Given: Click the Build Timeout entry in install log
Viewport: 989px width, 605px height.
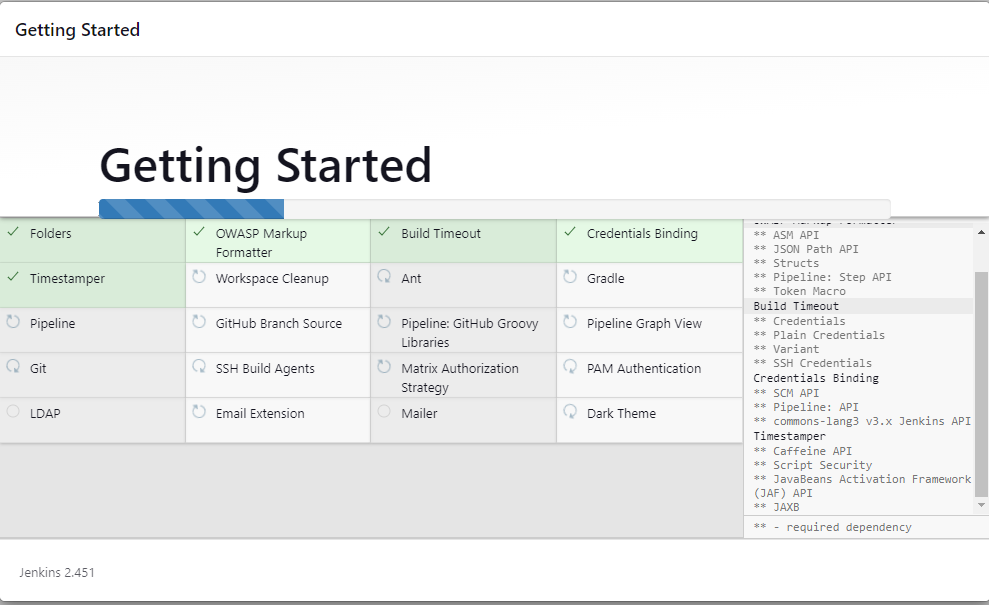Looking at the screenshot, I should coord(796,306).
